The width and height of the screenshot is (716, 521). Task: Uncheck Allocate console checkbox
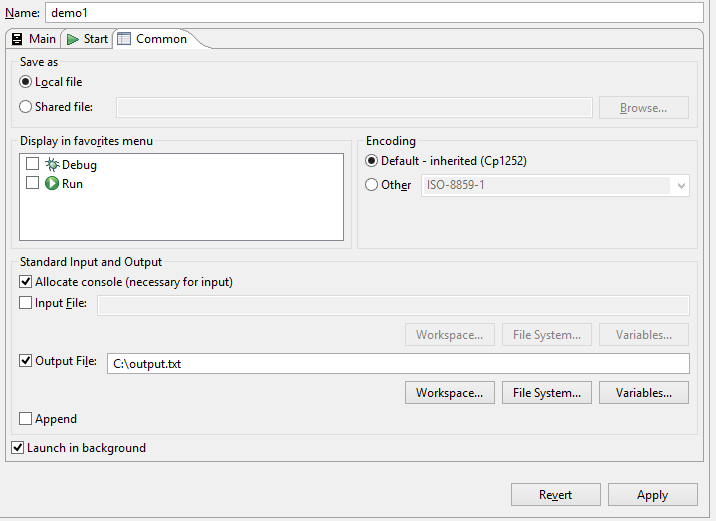coord(26,282)
